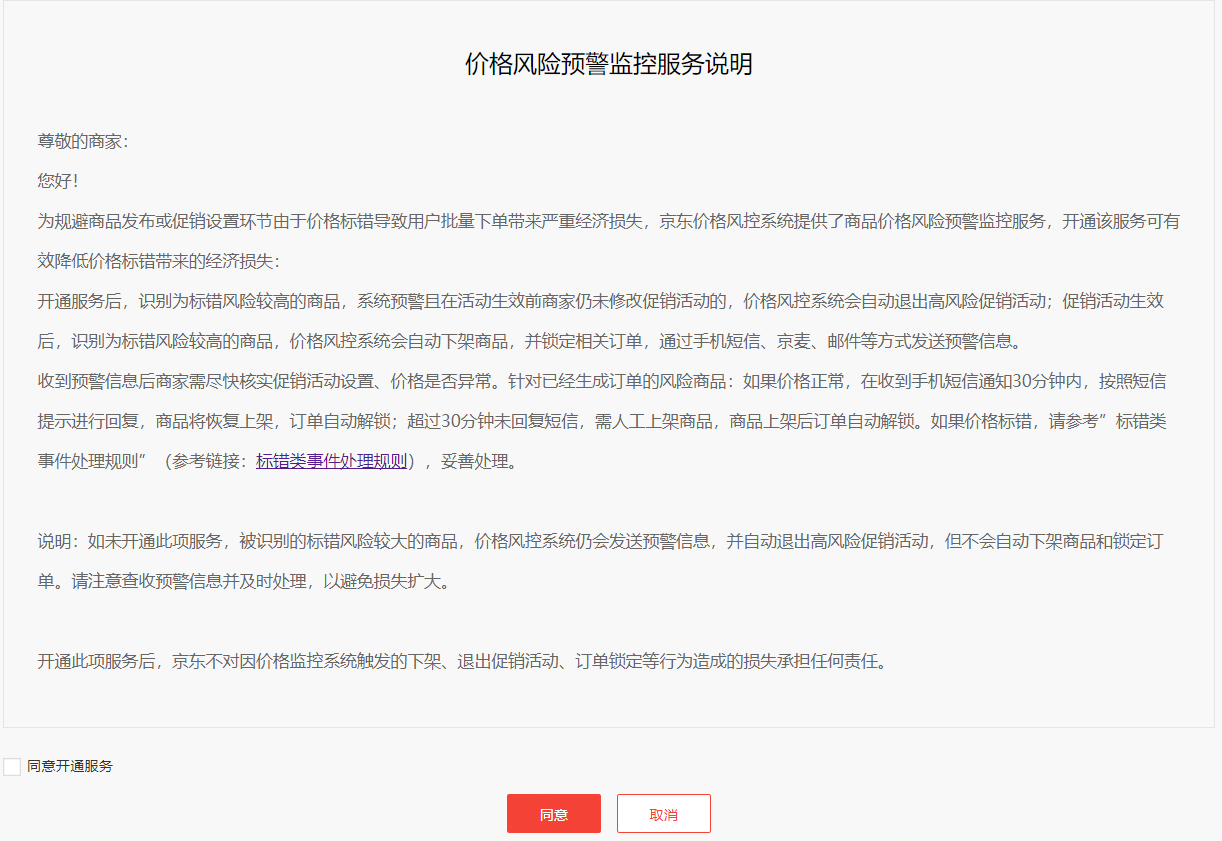Click the line mentioning 手机短信、京麦、邮件

[530, 341]
